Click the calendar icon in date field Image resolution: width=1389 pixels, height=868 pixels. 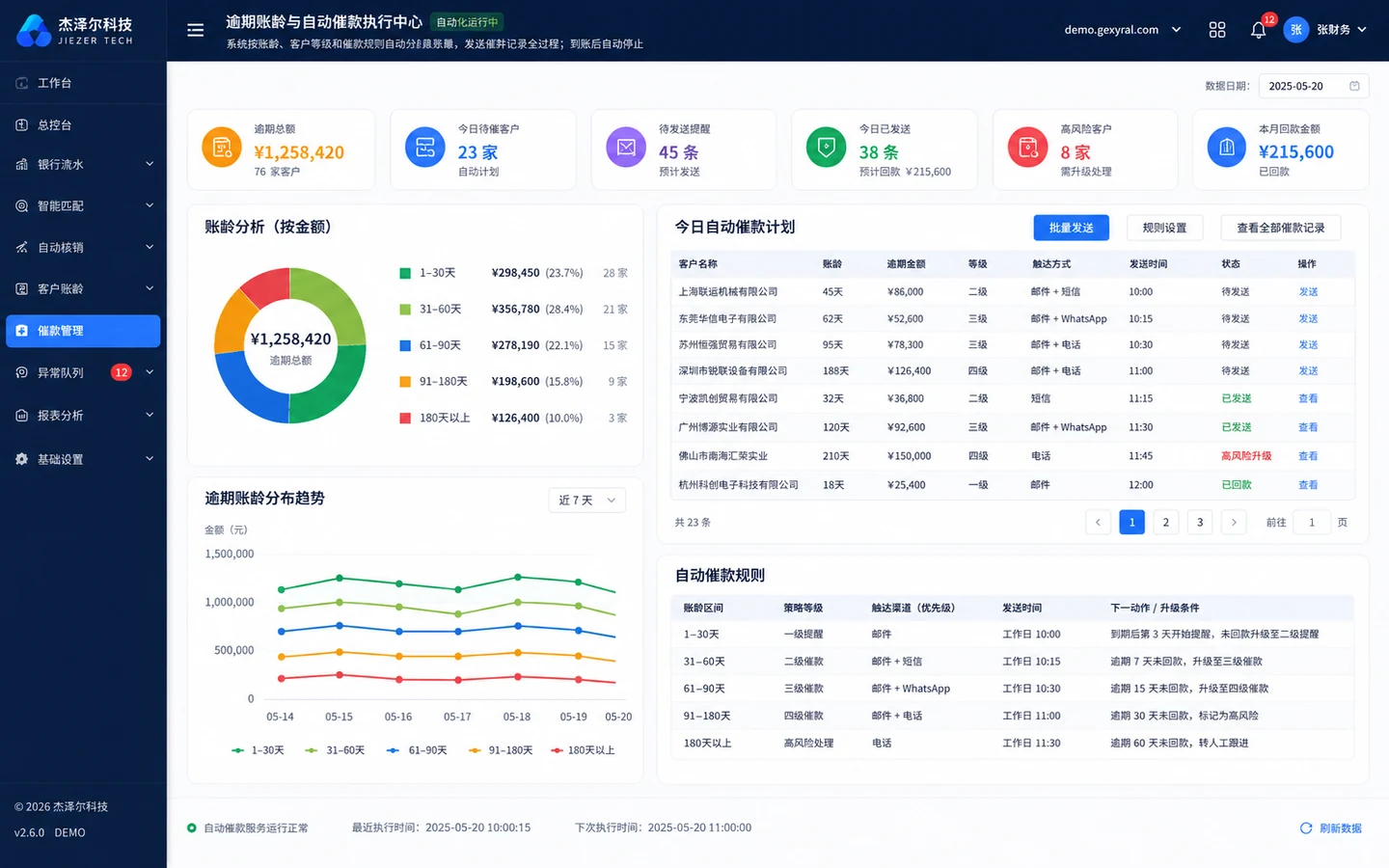click(x=1354, y=86)
